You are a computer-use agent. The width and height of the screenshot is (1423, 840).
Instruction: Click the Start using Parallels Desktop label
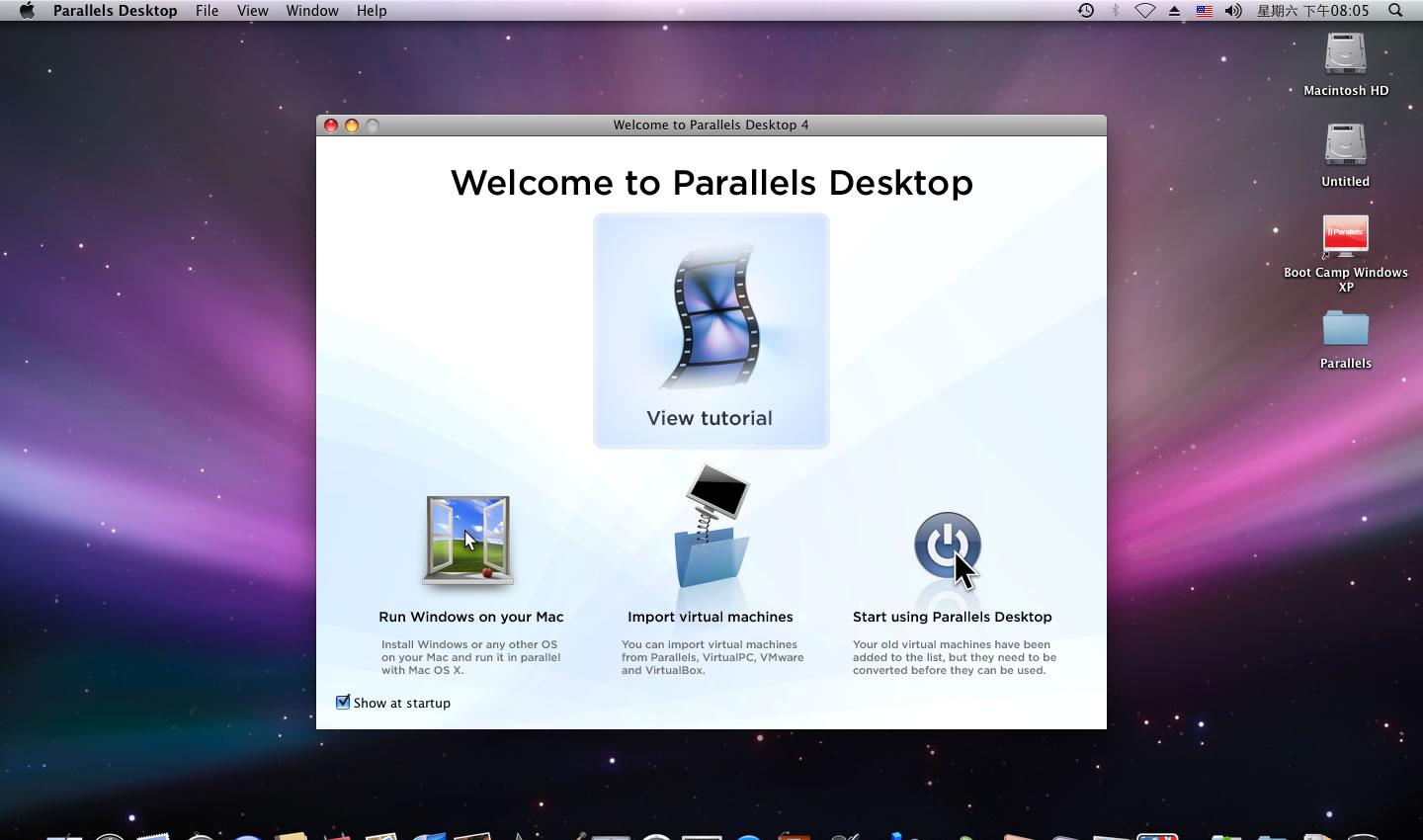tap(953, 617)
